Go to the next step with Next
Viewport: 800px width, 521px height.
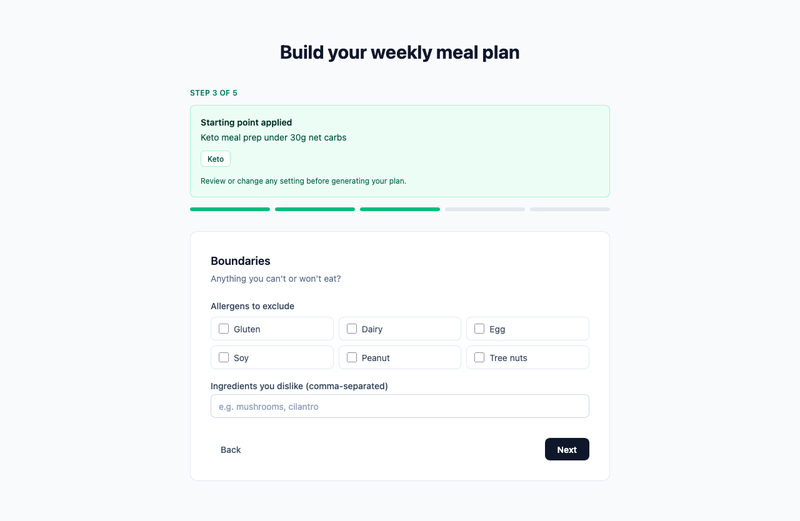click(567, 449)
